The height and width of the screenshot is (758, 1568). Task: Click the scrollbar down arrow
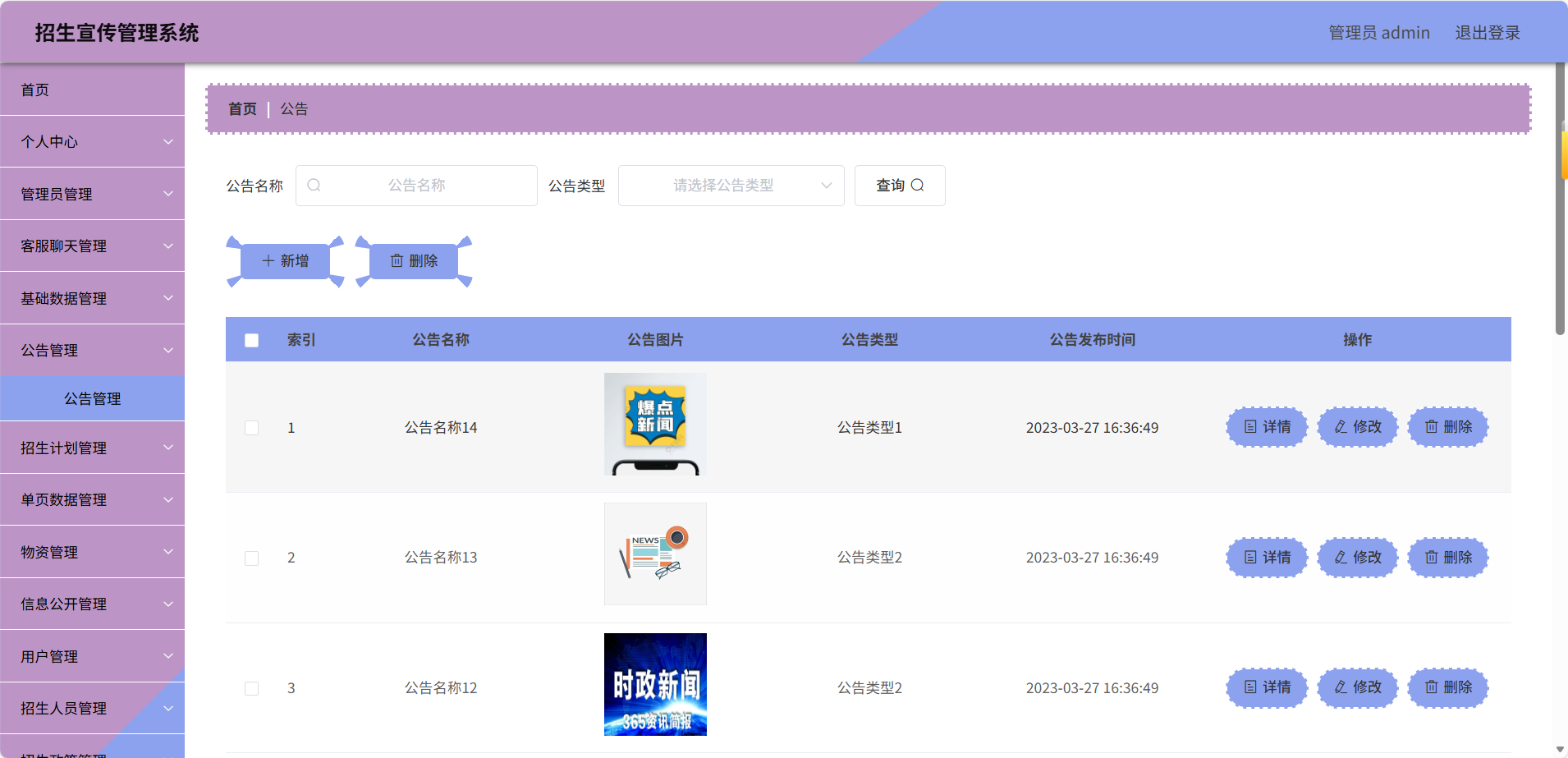pos(1560,751)
